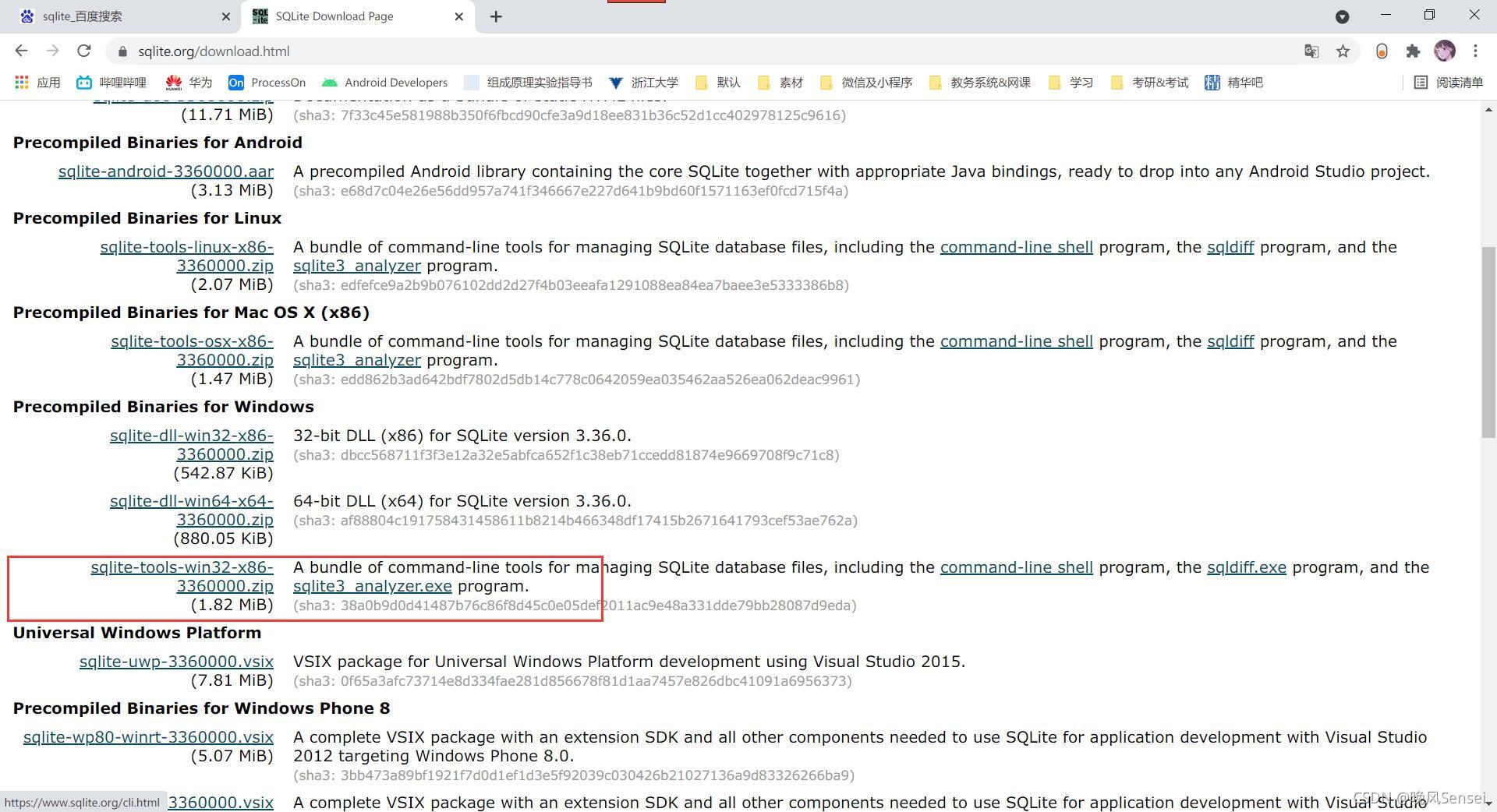1497x812 pixels.
Task: Expand the 默认 bookmark folder
Action: pos(717,83)
